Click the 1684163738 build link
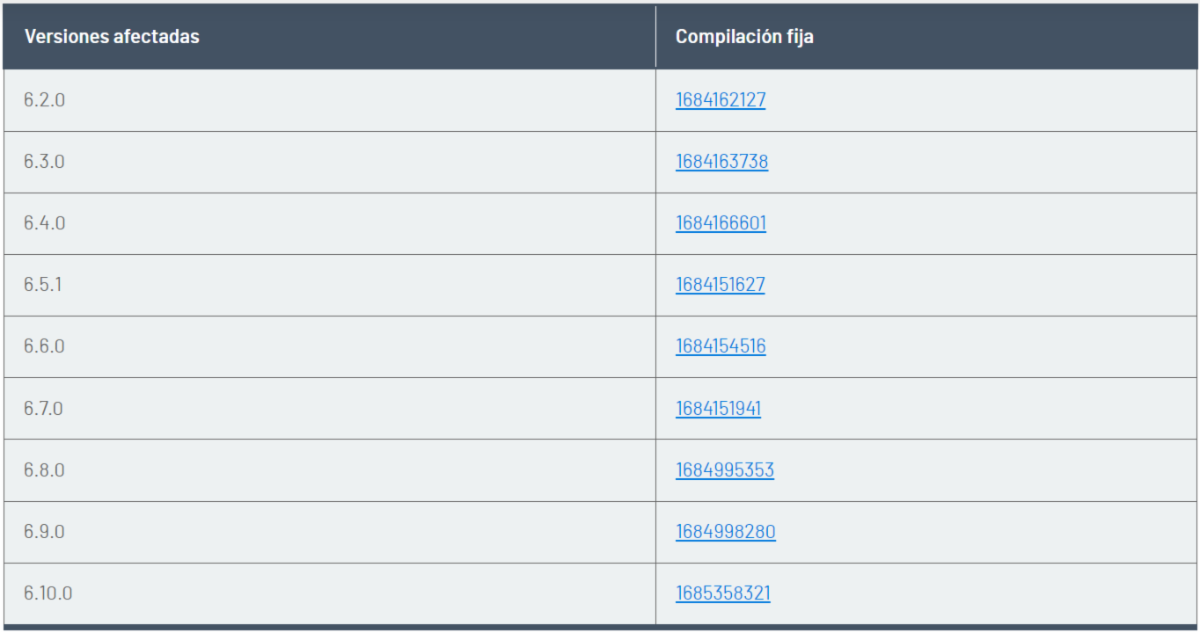The height and width of the screenshot is (633, 1200). pos(721,162)
